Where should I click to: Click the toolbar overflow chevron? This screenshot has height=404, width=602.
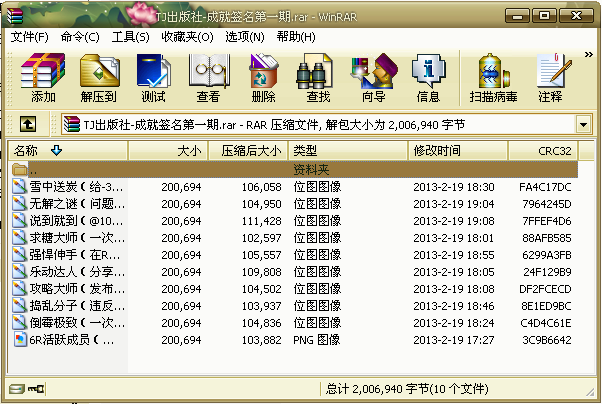click(x=589, y=55)
